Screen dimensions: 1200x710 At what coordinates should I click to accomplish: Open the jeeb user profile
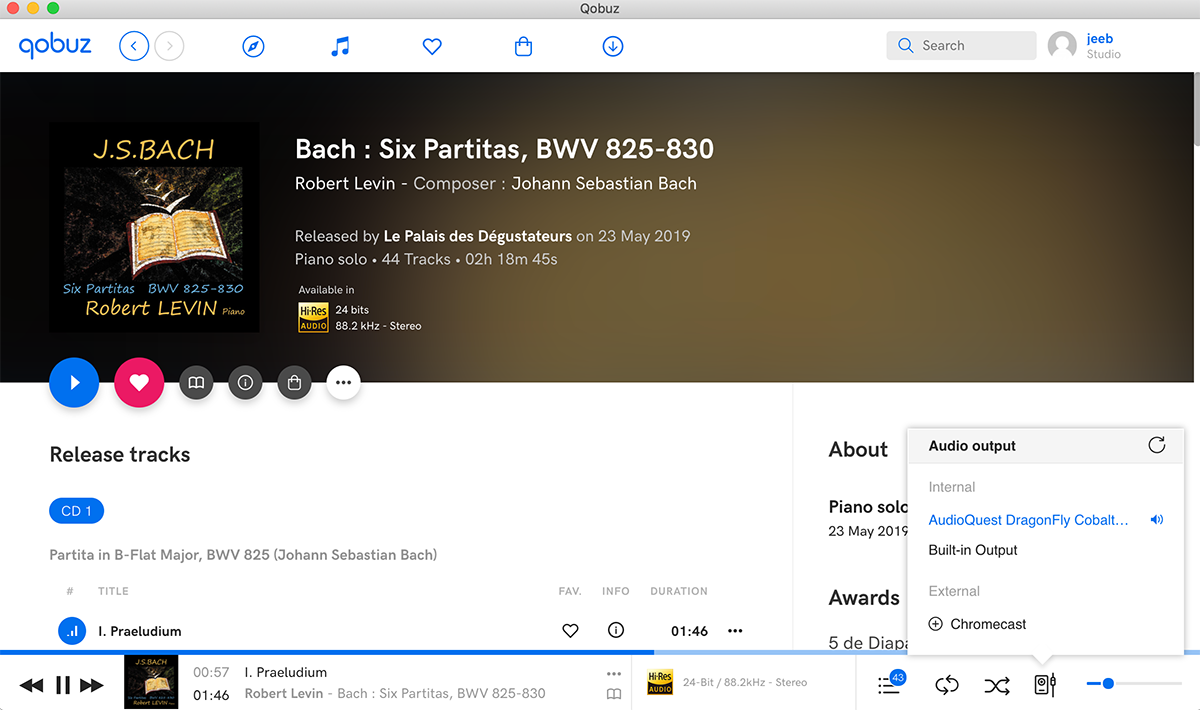1085,46
